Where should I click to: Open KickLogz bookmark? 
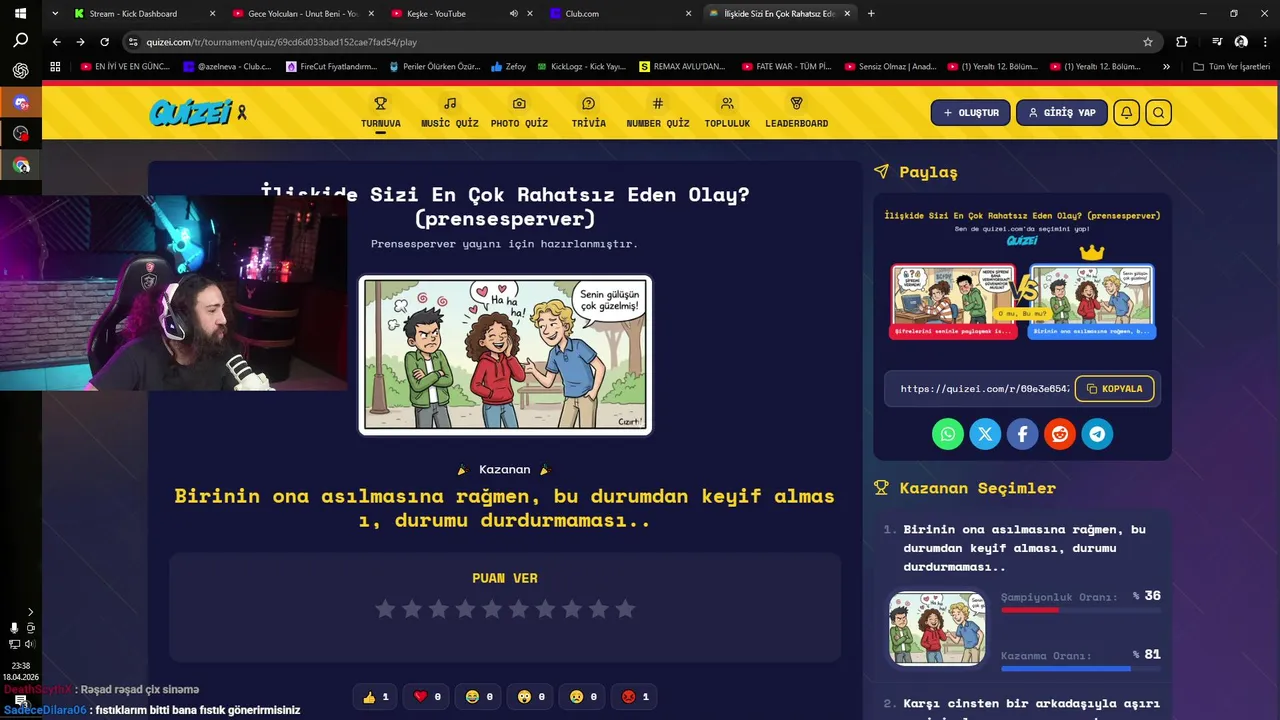pyautogui.click(x=580, y=67)
